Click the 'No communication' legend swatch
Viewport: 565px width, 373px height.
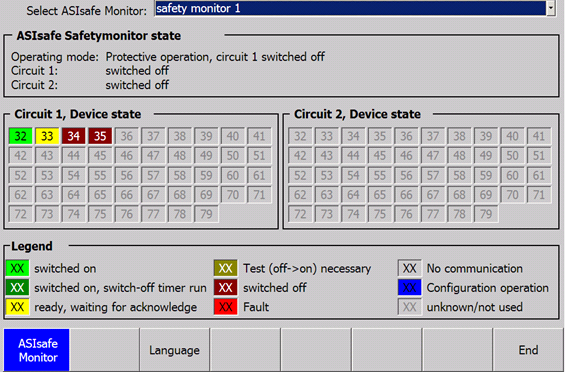click(410, 268)
